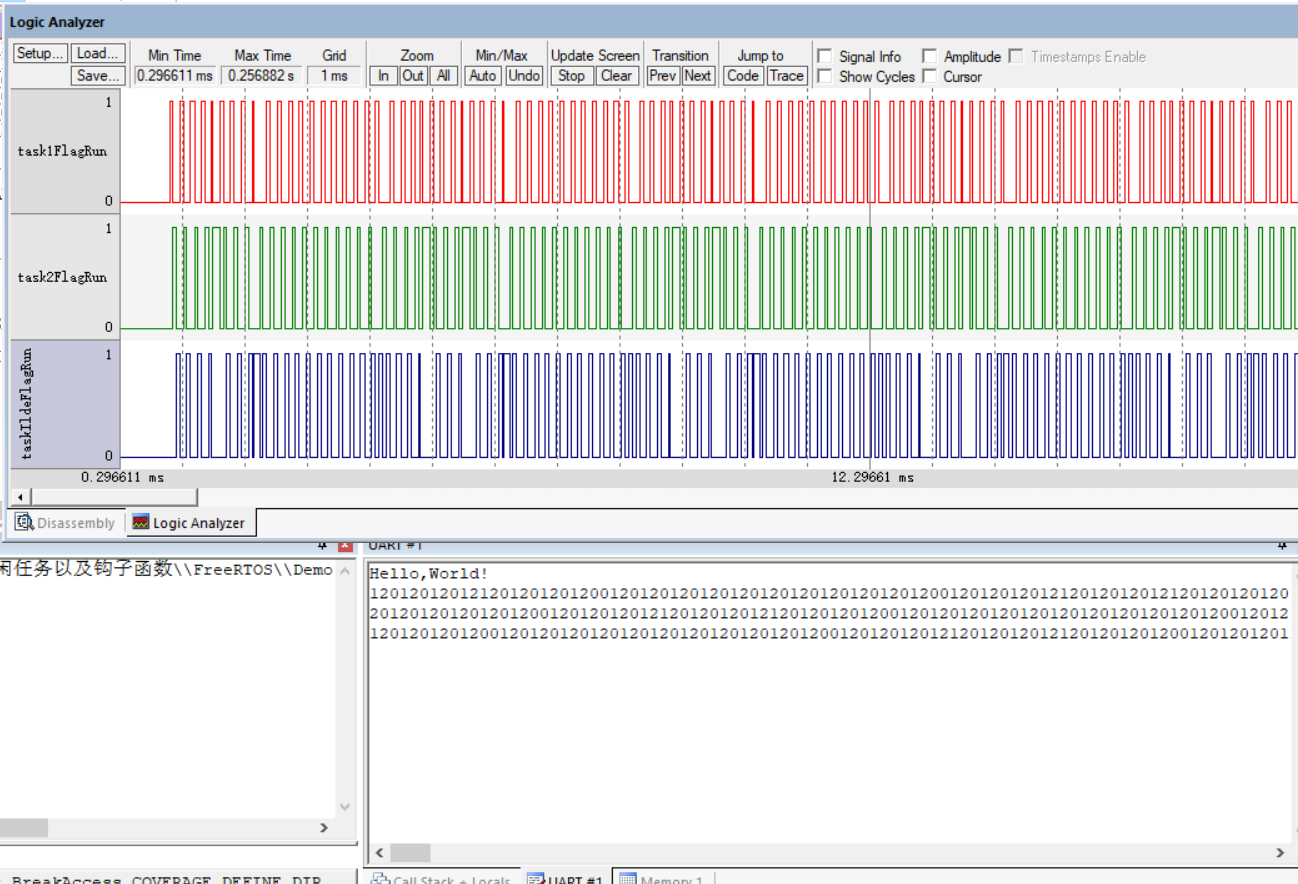Click the pin icon of left output panel
This screenshot has width=1298, height=884.
coord(322,546)
